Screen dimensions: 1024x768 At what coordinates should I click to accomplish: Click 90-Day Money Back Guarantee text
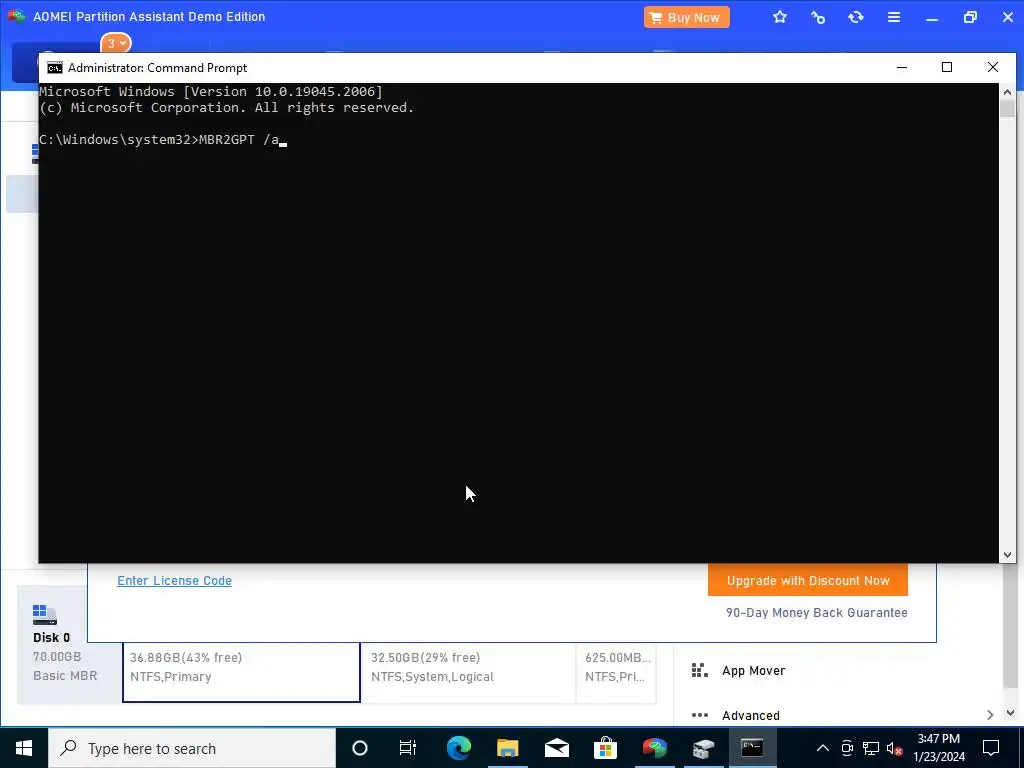pyautogui.click(x=816, y=613)
